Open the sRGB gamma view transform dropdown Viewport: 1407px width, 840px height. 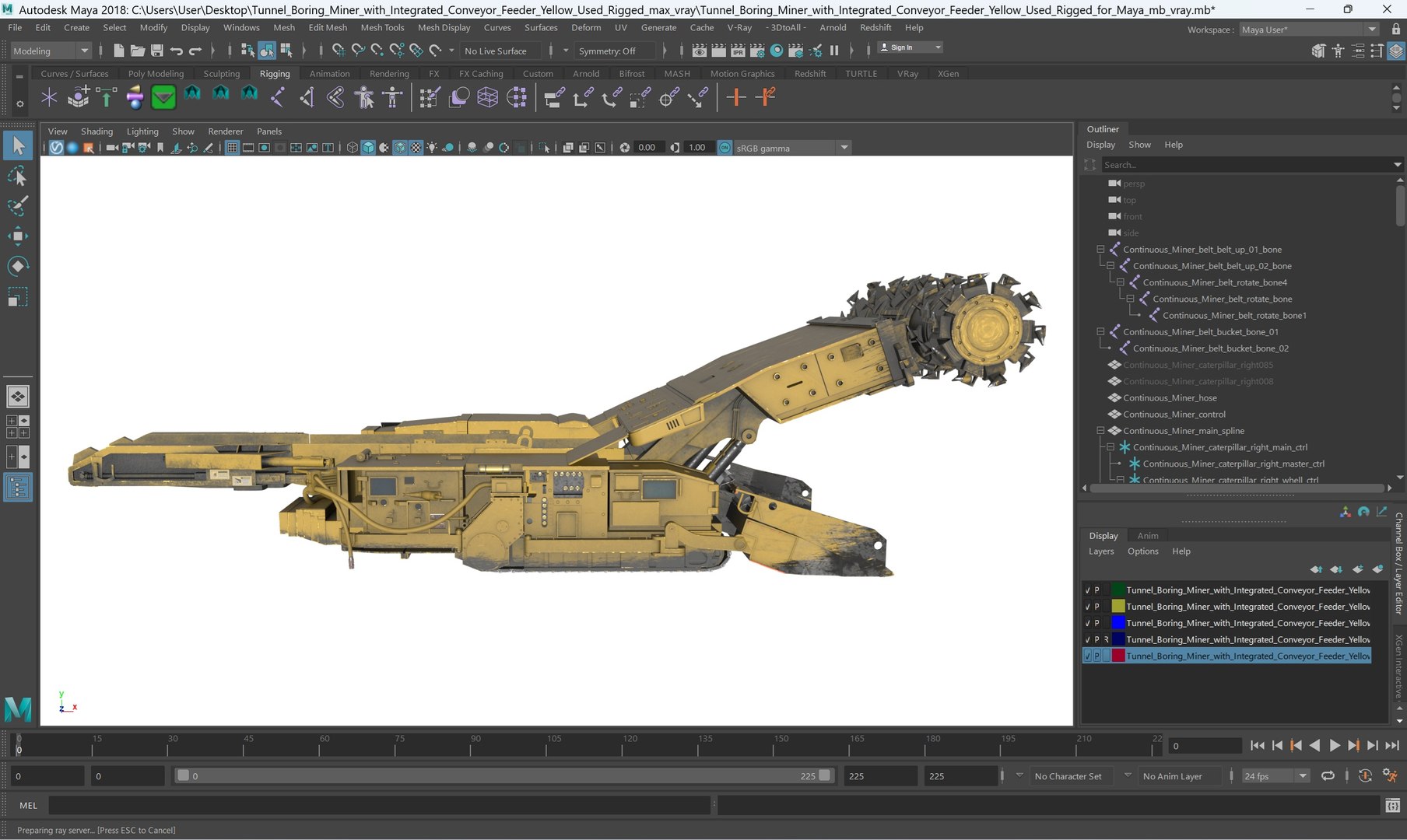pyautogui.click(x=792, y=148)
